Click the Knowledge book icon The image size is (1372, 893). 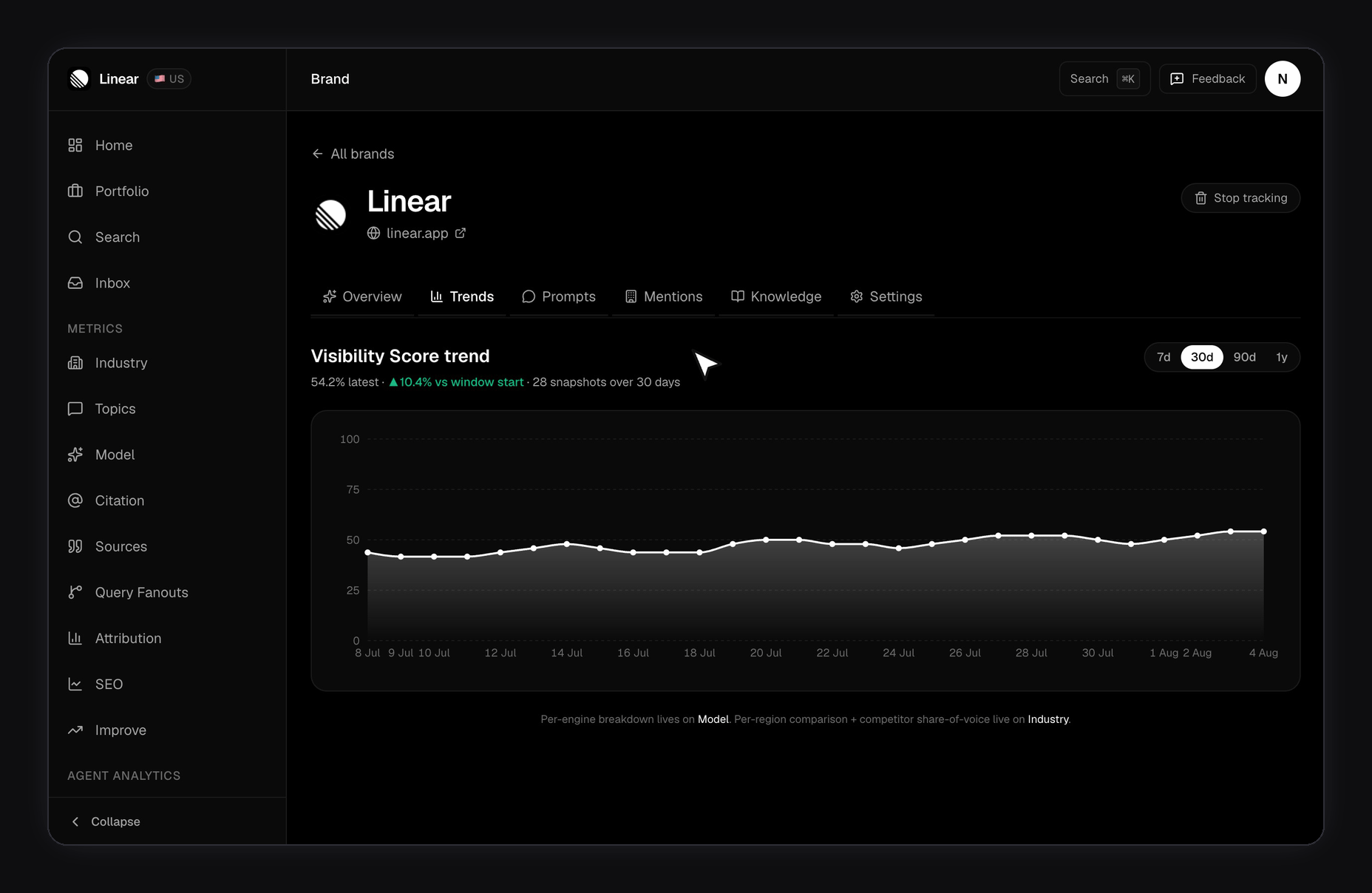[x=738, y=296]
